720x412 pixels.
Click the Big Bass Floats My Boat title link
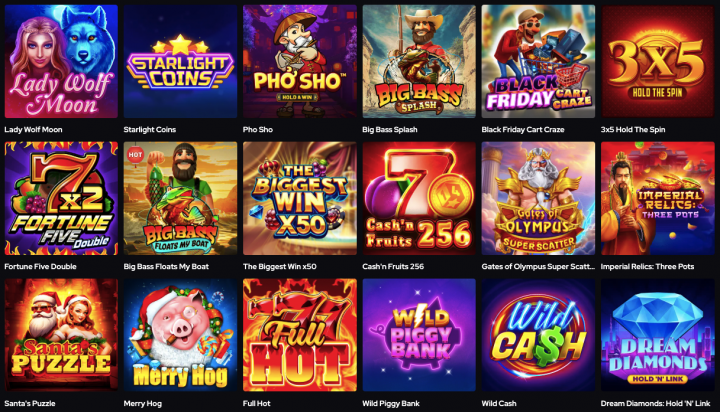166,266
